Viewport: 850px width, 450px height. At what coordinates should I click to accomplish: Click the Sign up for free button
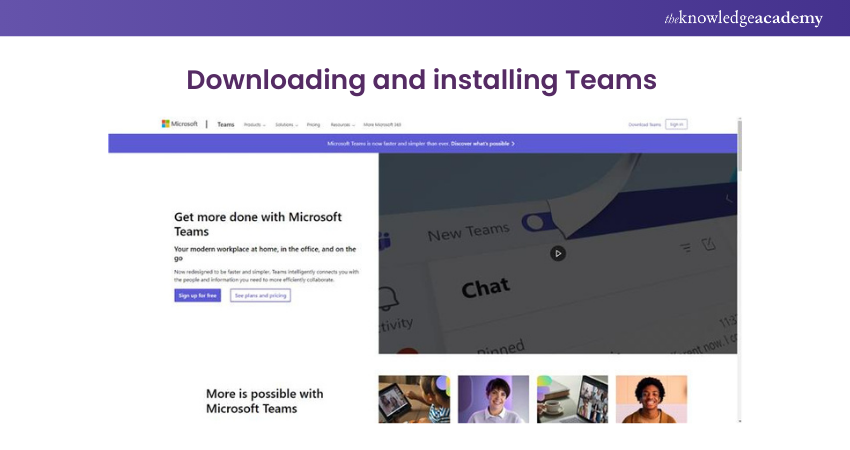pyautogui.click(x=197, y=296)
